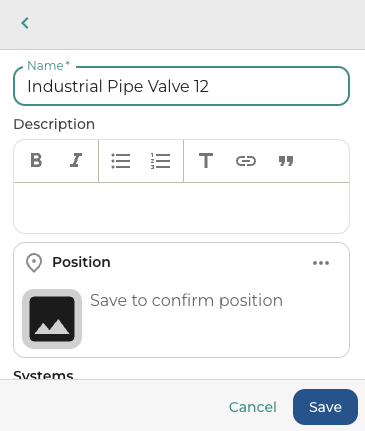Select the 'Save to confirm position' text

point(186,301)
